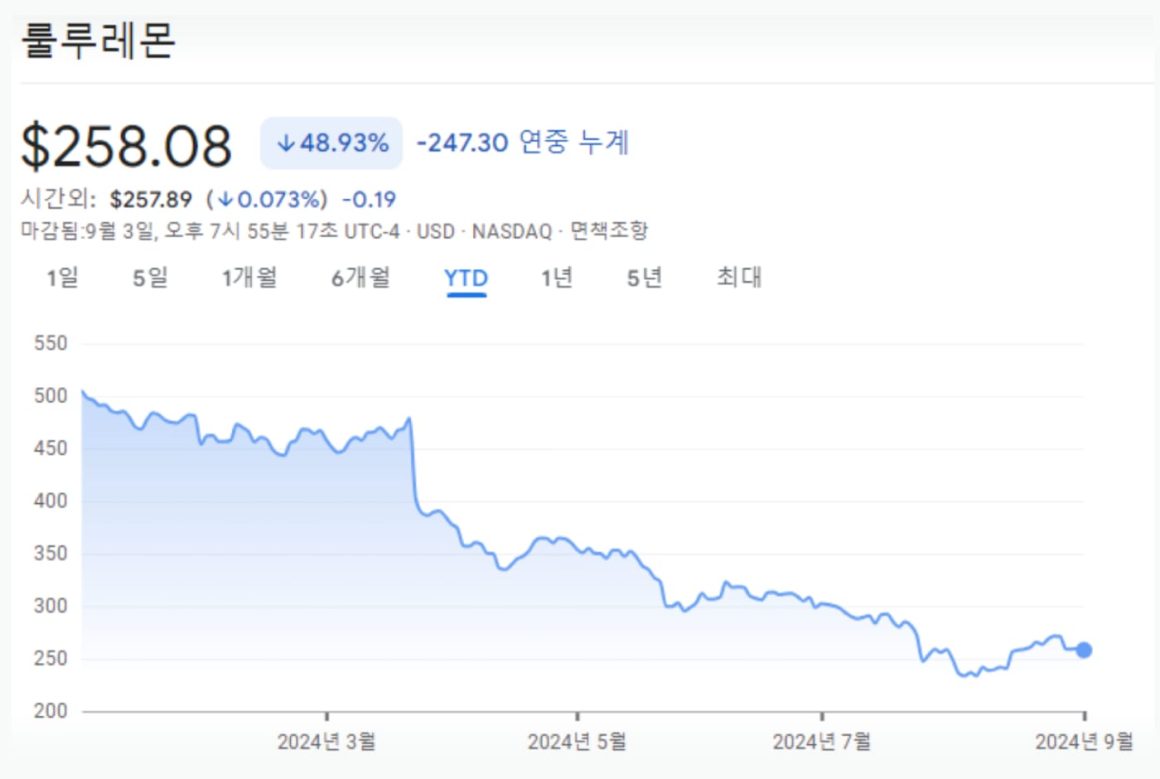1160x779 pixels.
Task: Click the 룰루레몬 stock title
Action: 98,40
